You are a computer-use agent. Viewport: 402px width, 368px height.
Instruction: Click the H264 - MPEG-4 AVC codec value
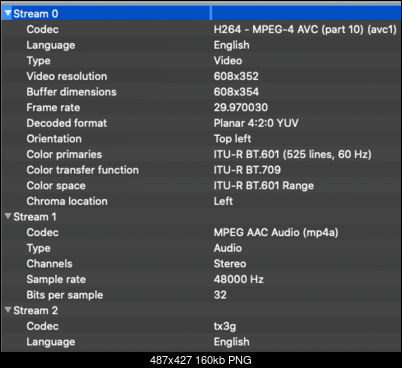tap(305, 29)
